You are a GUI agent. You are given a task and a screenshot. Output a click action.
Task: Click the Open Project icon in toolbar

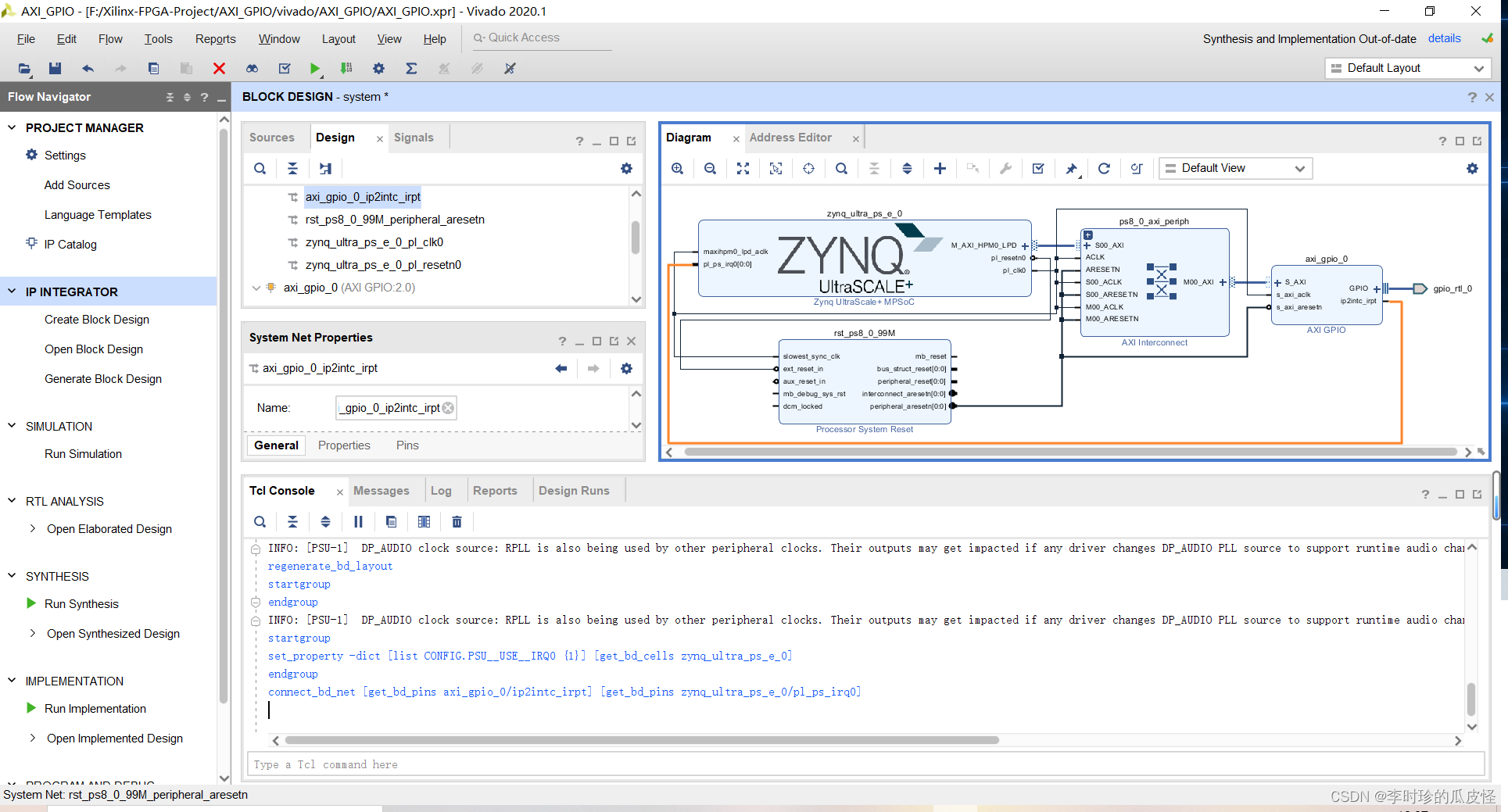(x=25, y=69)
